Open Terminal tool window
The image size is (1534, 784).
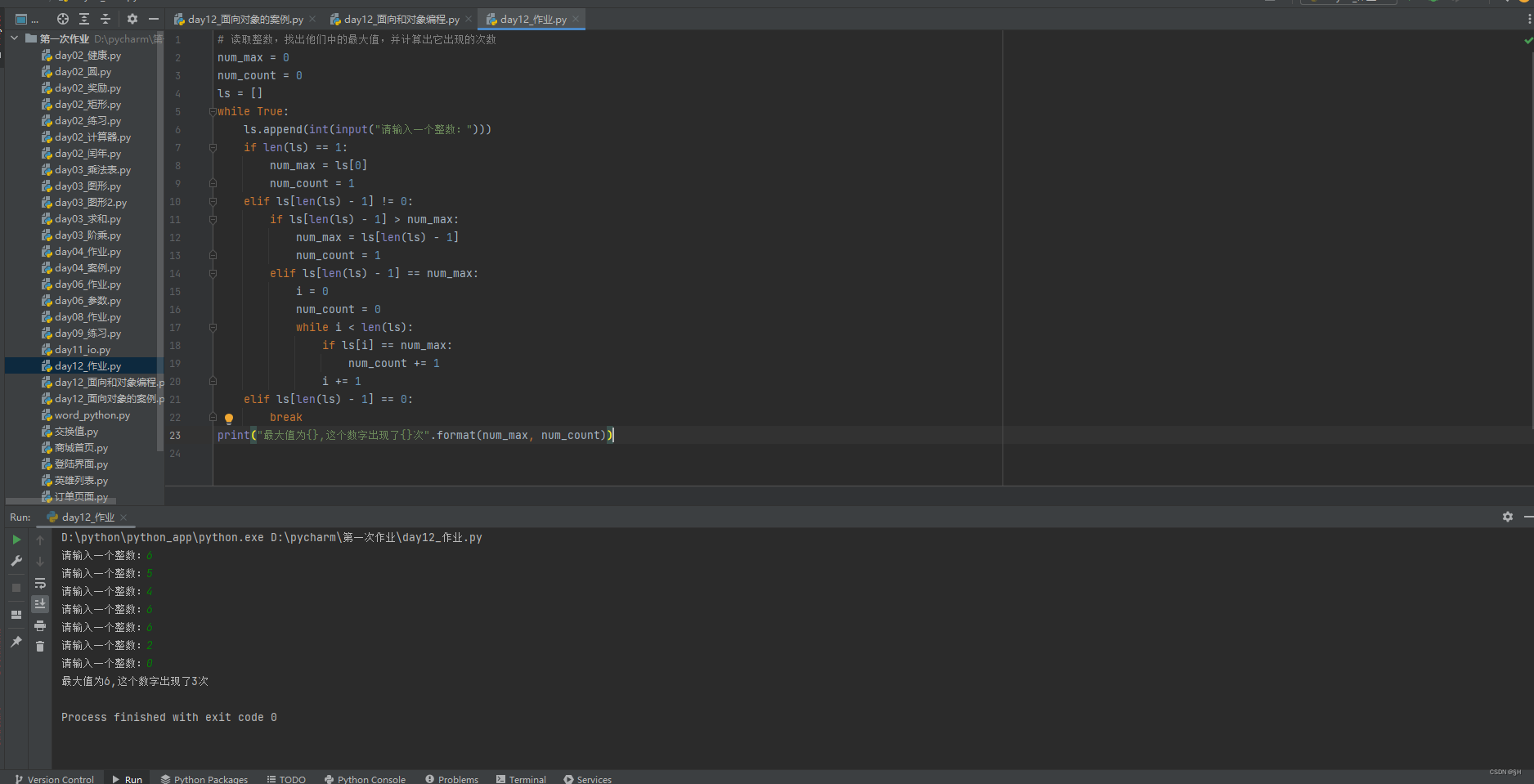tap(521, 779)
